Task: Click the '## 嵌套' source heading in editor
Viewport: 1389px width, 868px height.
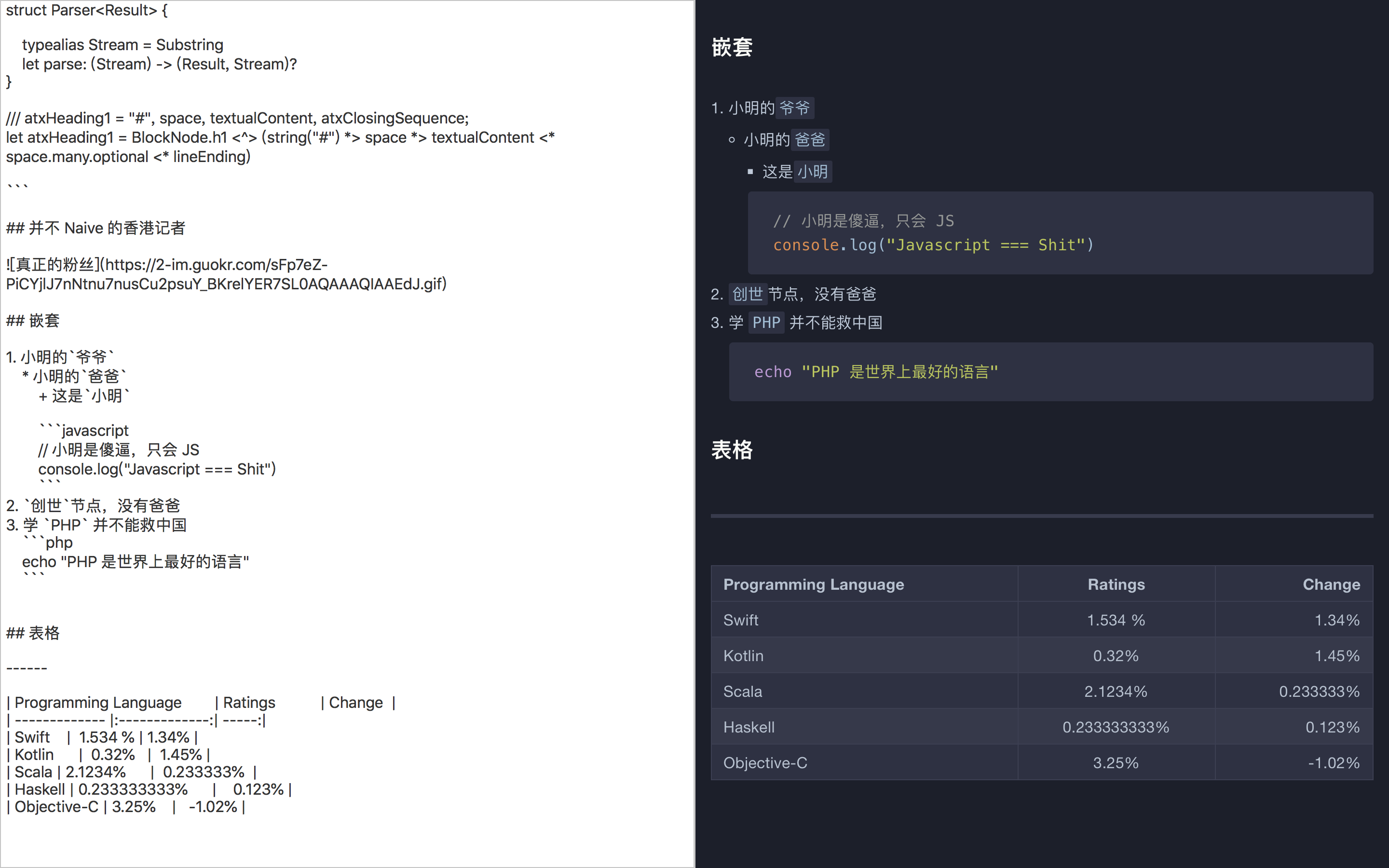Action: [33, 320]
